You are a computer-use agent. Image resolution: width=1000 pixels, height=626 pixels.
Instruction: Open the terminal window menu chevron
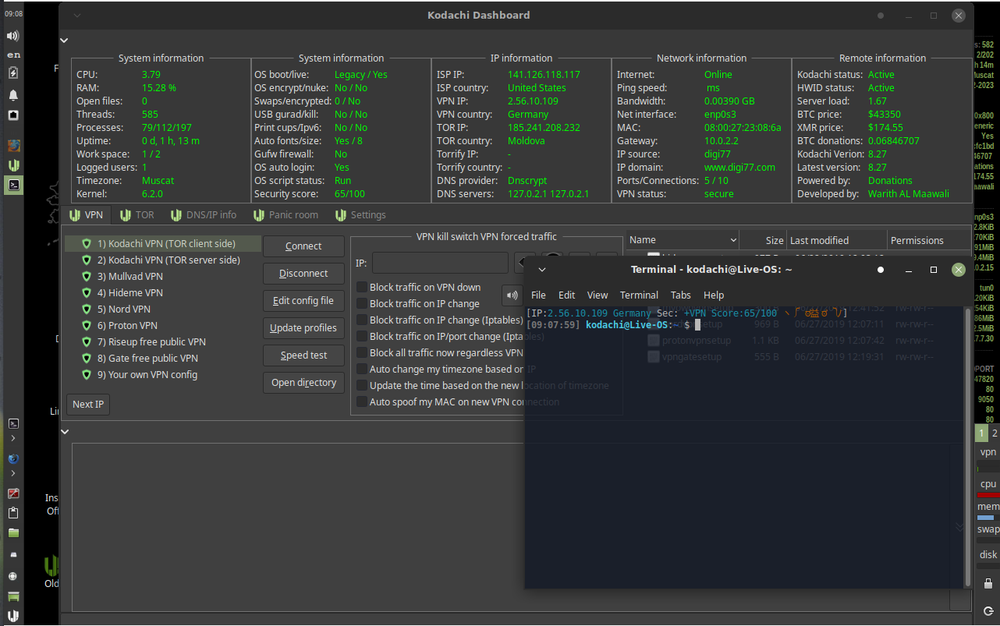click(x=542, y=270)
